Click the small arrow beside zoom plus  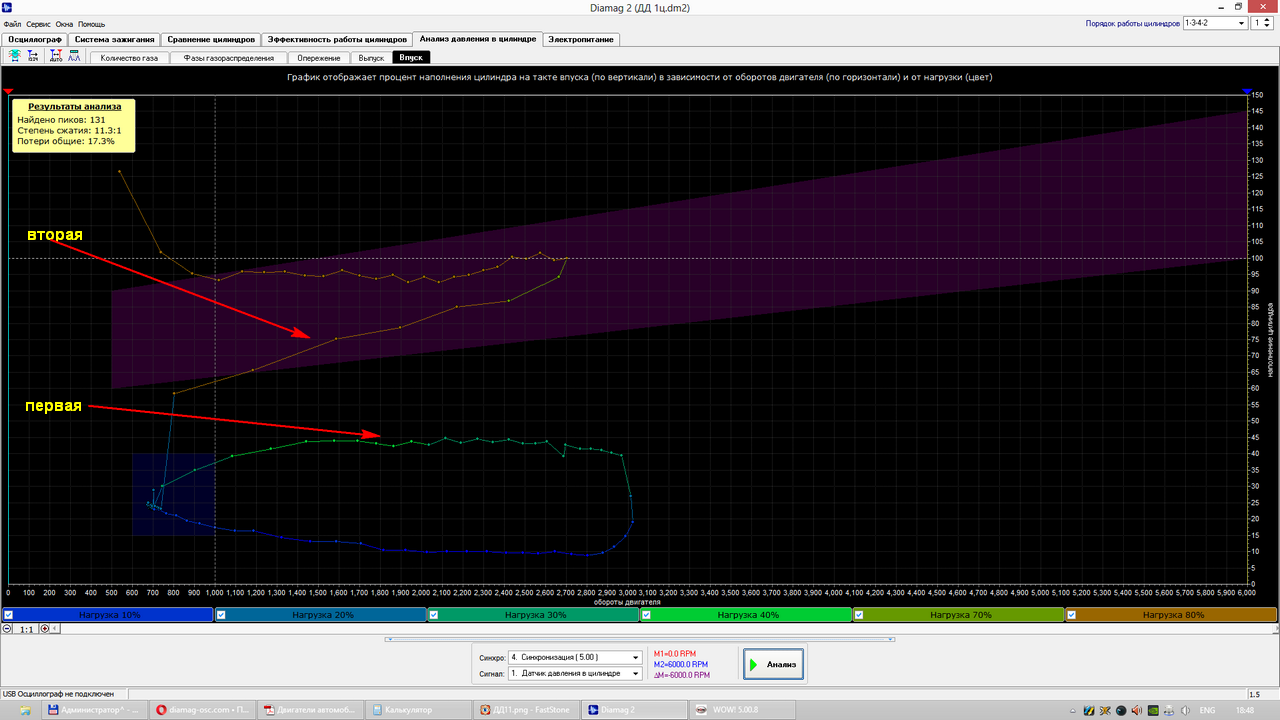click(x=55, y=629)
